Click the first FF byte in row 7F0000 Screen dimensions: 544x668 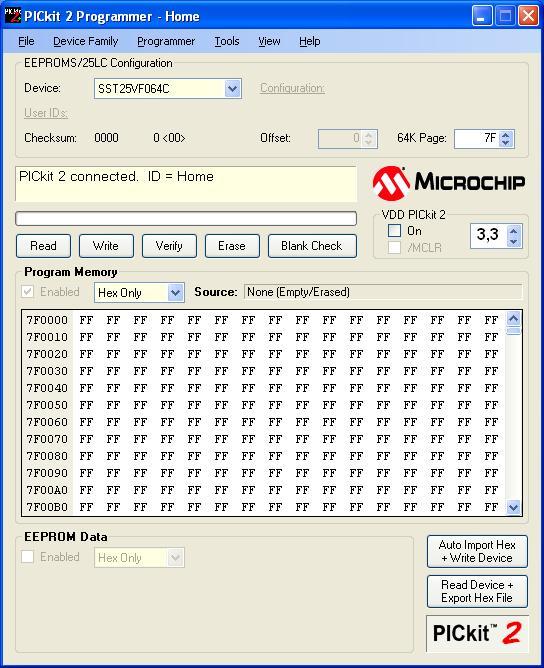point(86,320)
